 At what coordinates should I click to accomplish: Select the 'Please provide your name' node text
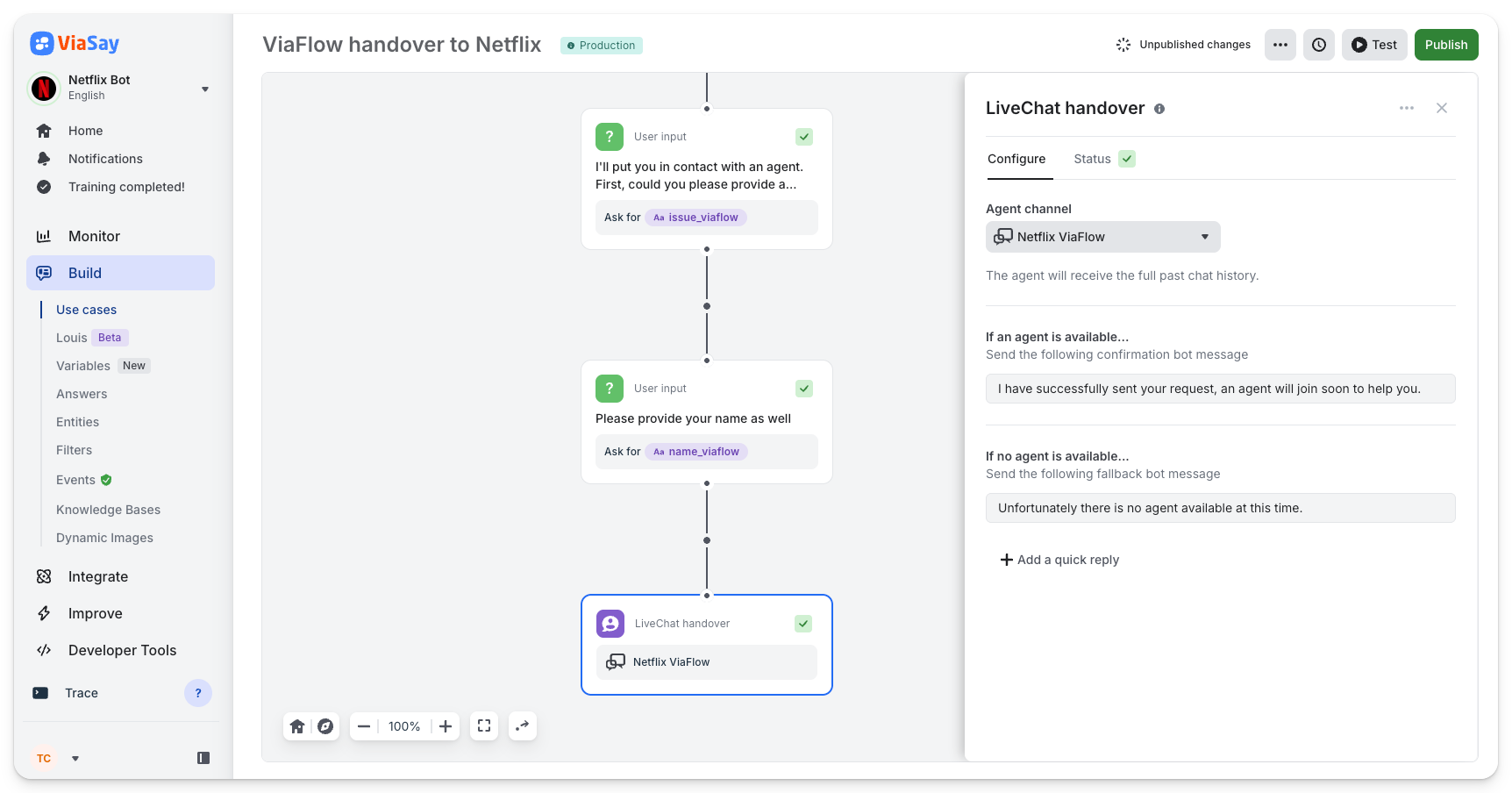click(x=693, y=418)
